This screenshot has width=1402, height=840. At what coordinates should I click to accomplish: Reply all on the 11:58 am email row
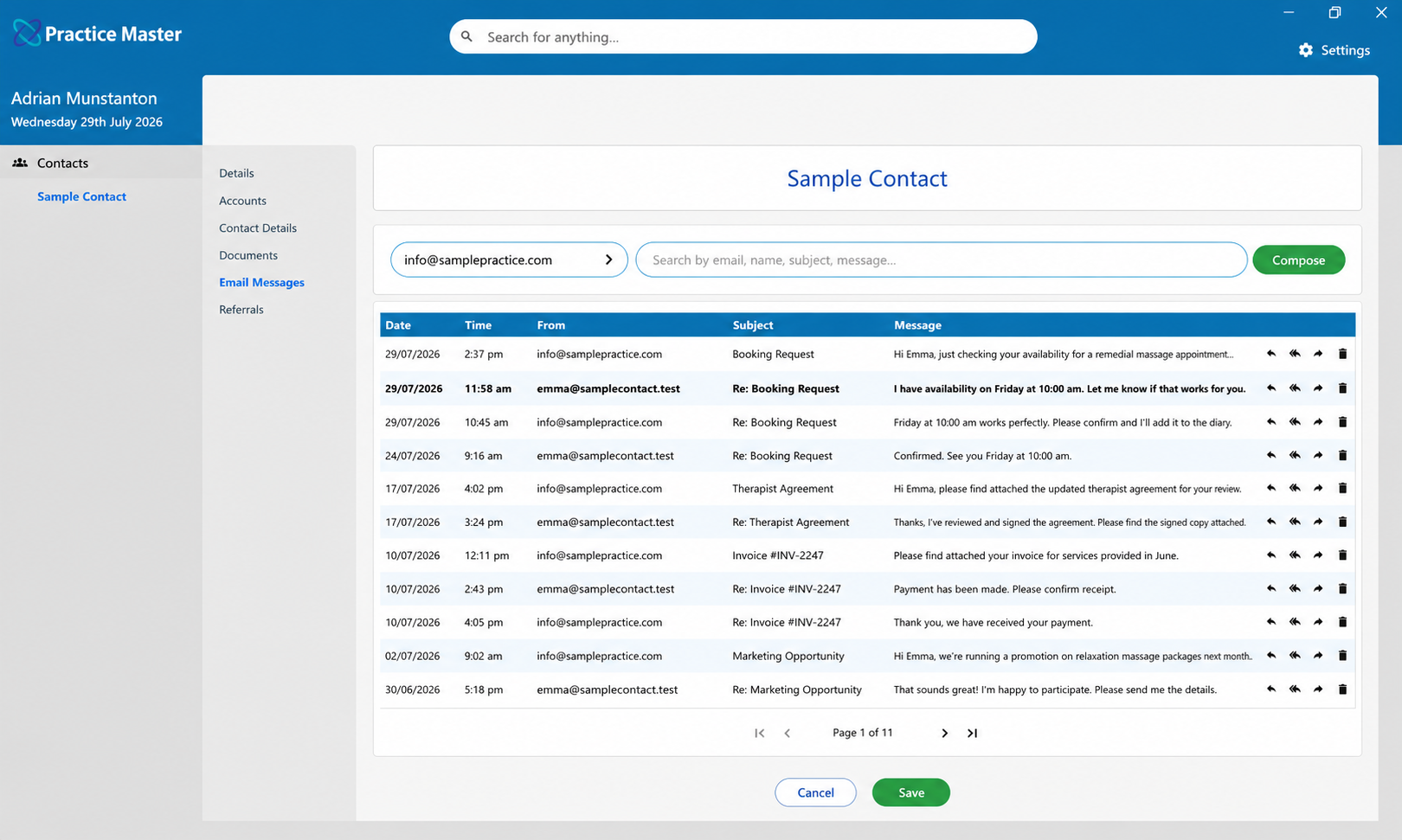[1295, 388]
